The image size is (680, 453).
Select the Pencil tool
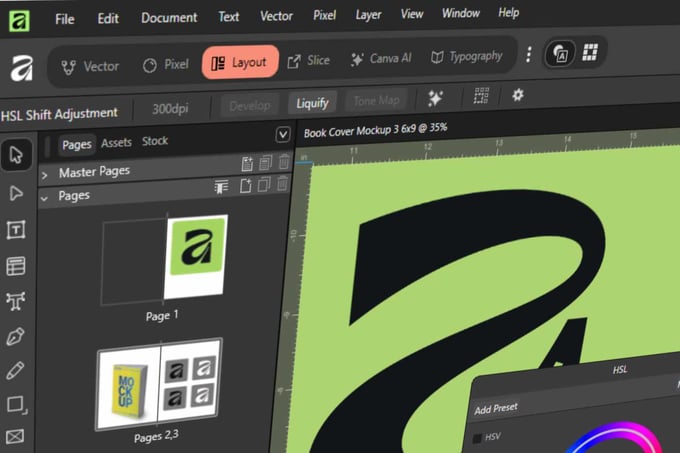[16, 371]
